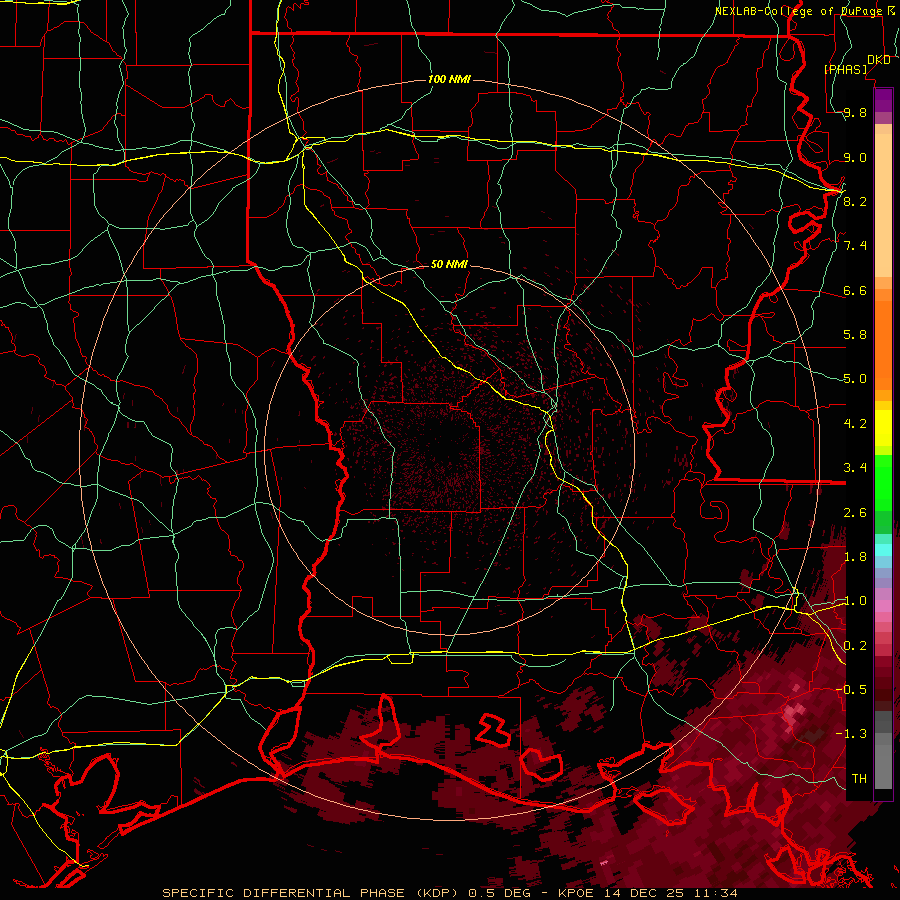This screenshot has width=900, height=900.
Task: Click the pale high-KDP pixel cluster in the southeast echo
Action: click(x=793, y=714)
